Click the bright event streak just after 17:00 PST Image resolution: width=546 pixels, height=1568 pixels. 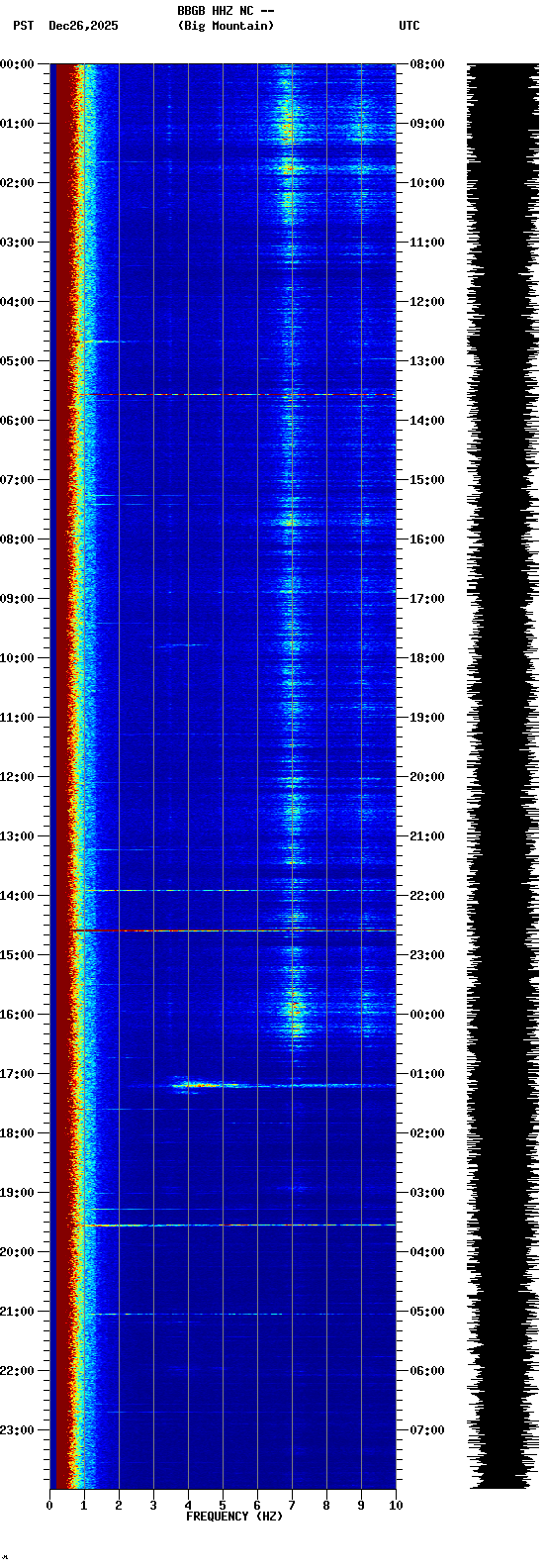point(211,1086)
